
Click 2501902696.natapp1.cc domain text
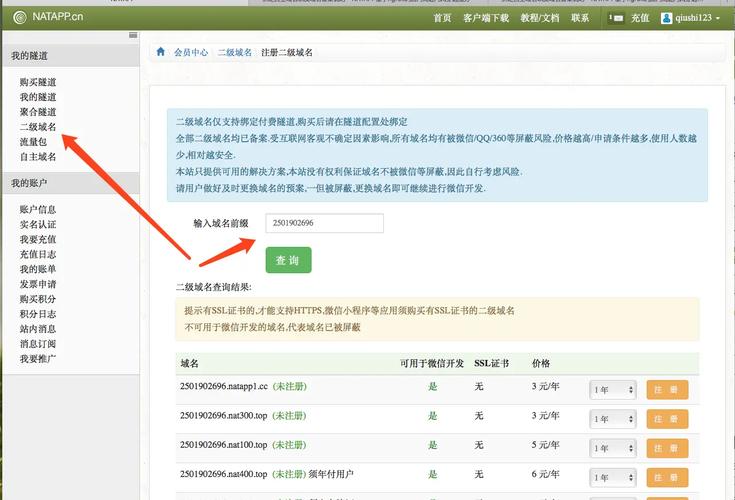(x=224, y=387)
